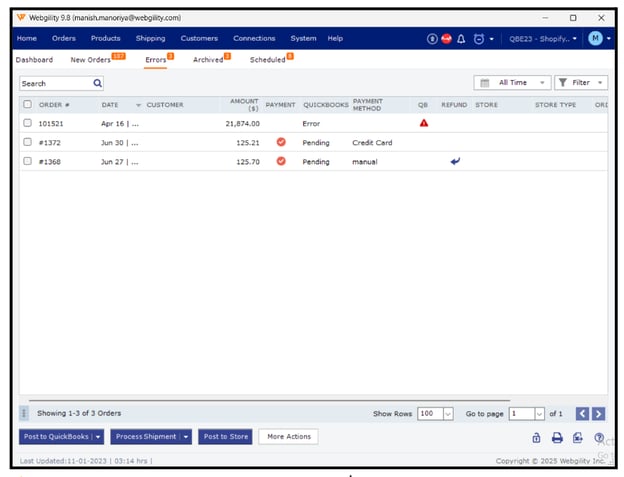The width and height of the screenshot is (624, 477).
Task: Click the notification bell icon
Action: coord(461,38)
